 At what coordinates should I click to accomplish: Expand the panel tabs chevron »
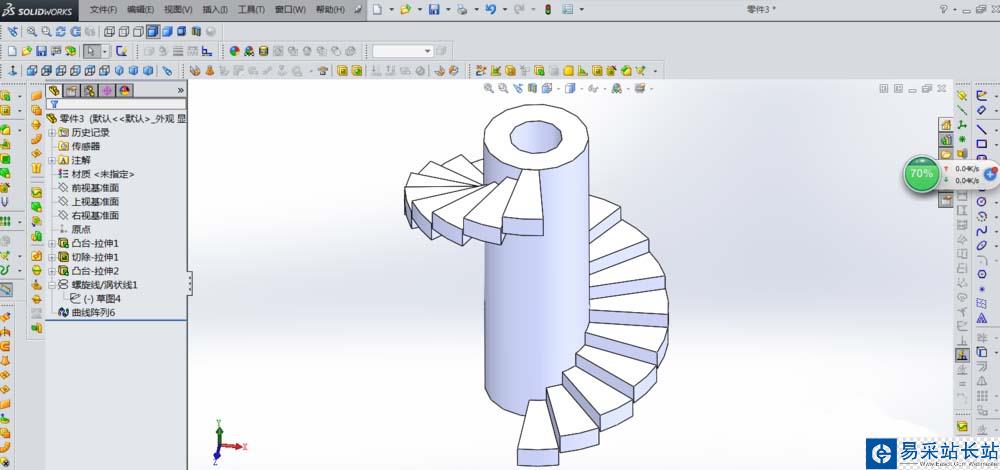180,91
